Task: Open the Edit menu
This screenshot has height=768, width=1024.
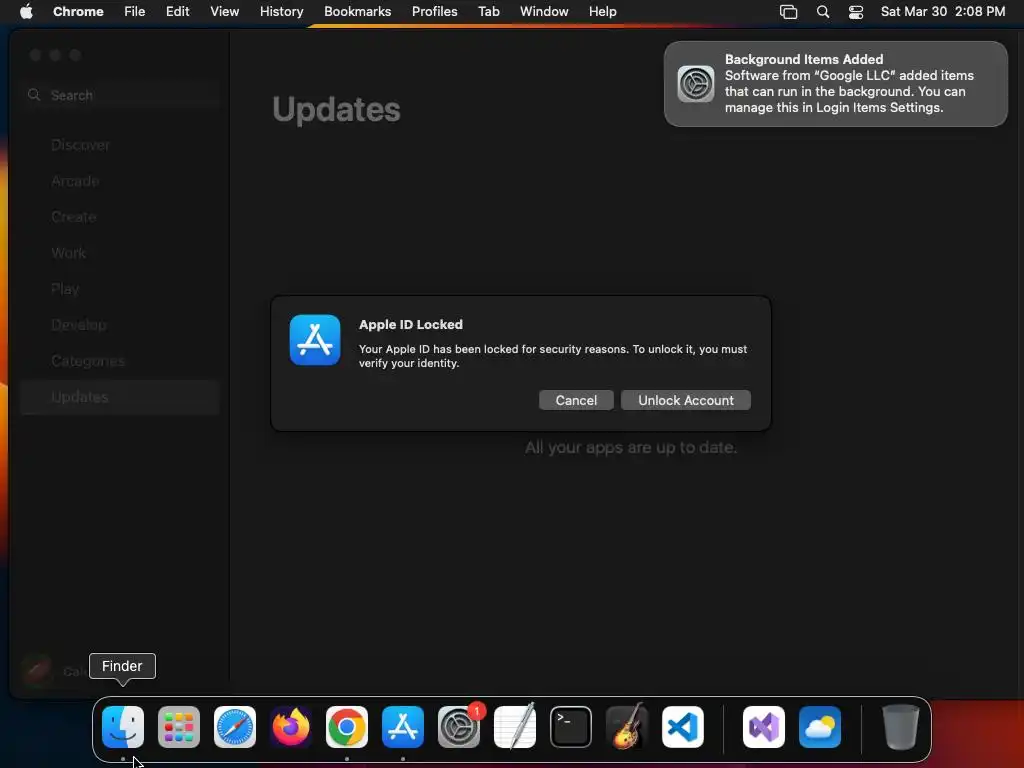Action: (x=178, y=11)
